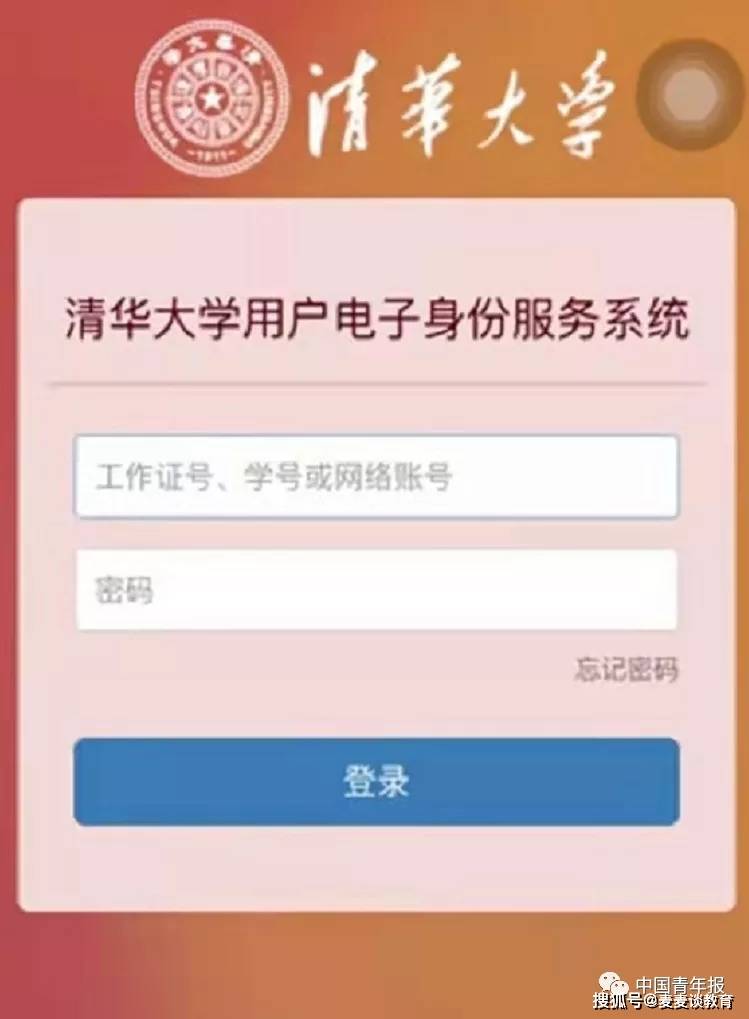Click the placeholder text inside the account field
749x1019 pixels.
tap(273, 477)
